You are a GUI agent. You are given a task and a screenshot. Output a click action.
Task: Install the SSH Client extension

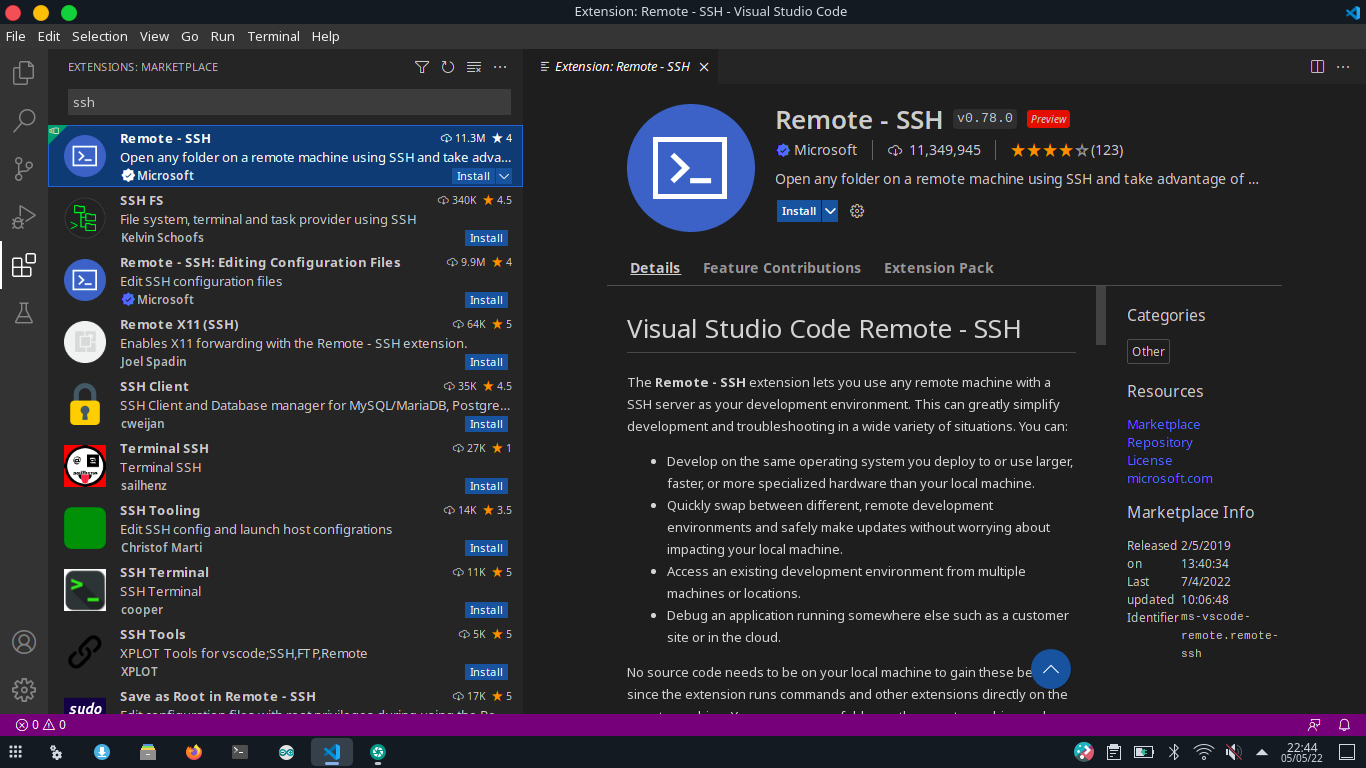(x=486, y=424)
